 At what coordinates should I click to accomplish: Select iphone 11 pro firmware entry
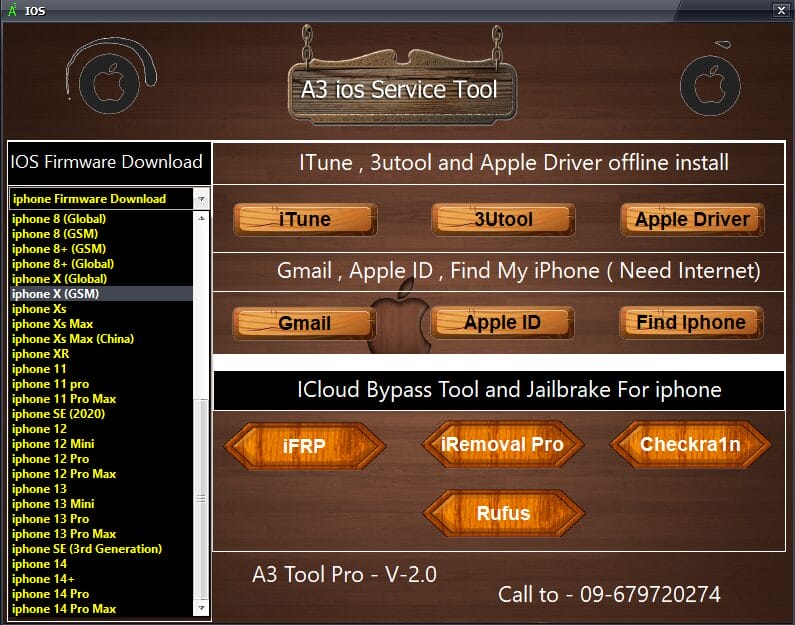[x=101, y=384]
